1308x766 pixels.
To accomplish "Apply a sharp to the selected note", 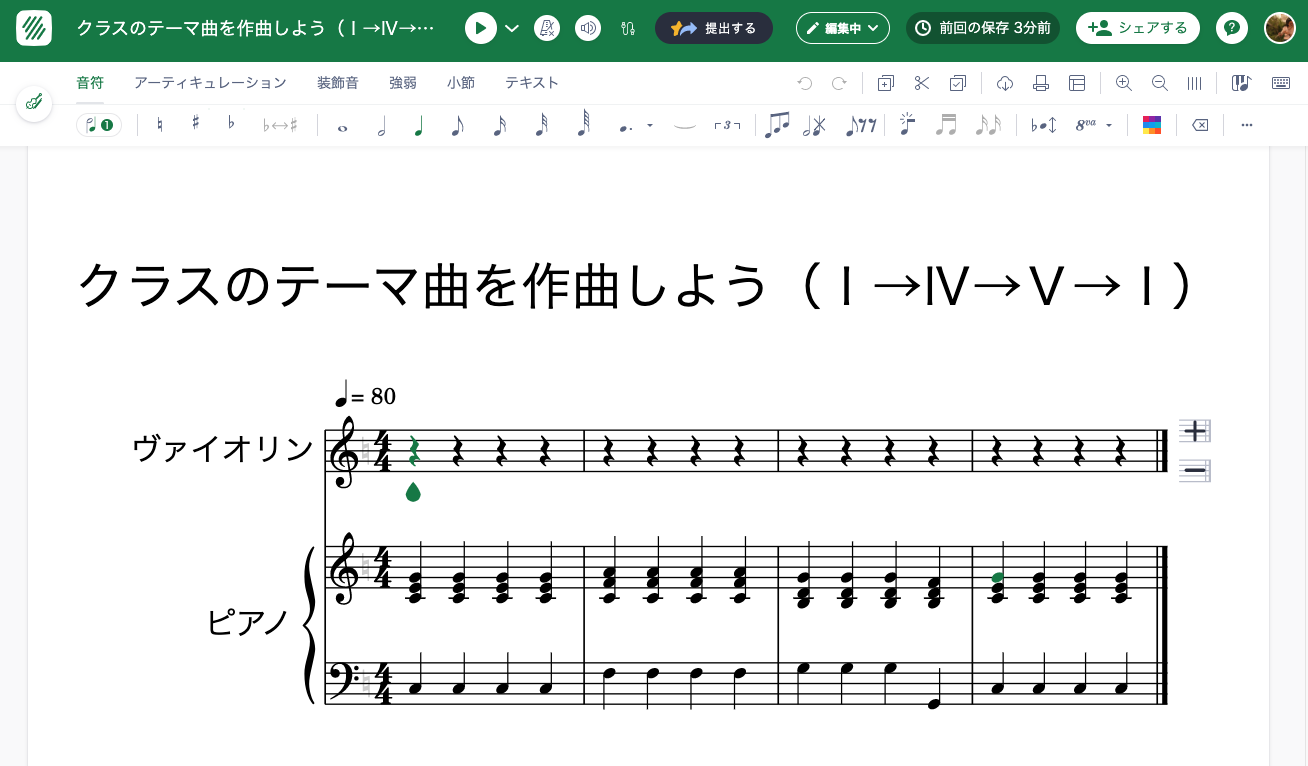I will tap(195, 124).
